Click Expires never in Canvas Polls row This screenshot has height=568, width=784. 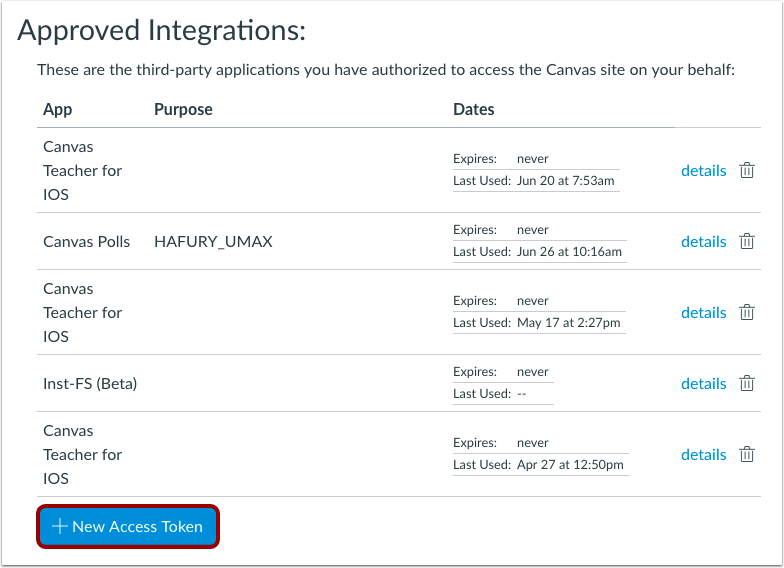coord(501,230)
